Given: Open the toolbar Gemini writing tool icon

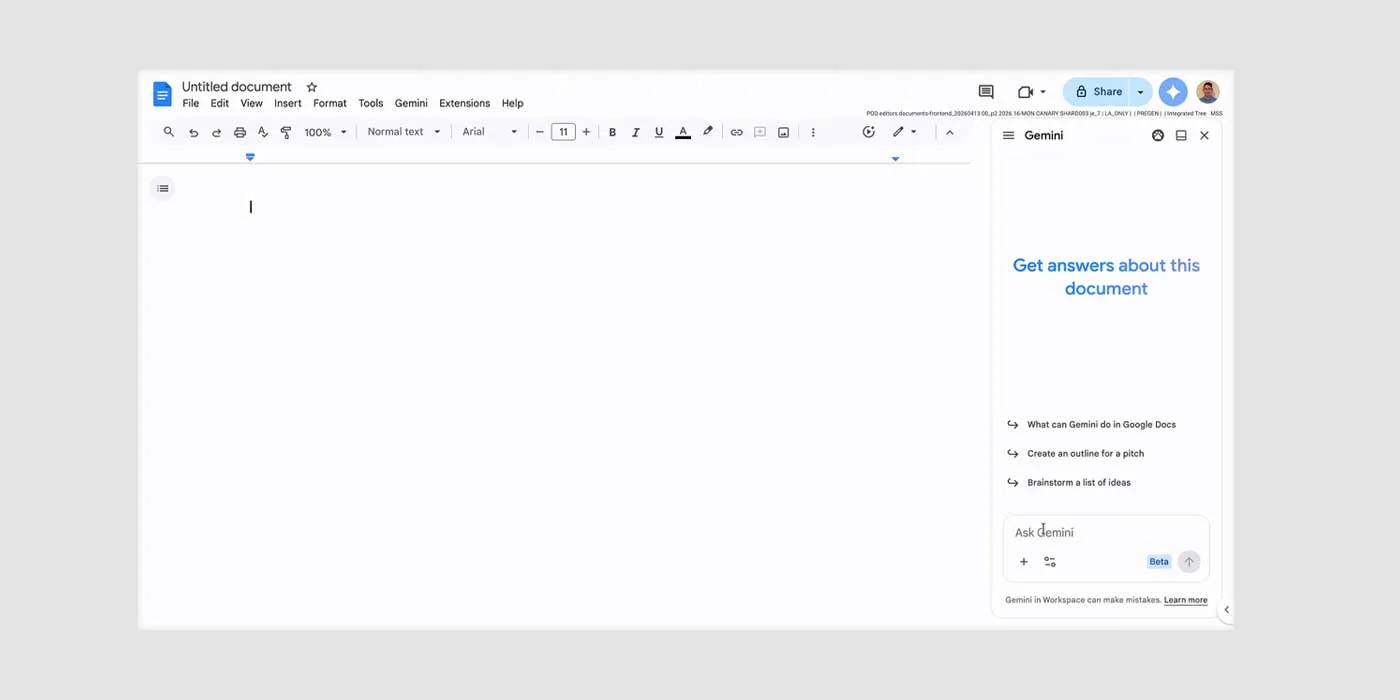Looking at the screenshot, I should click(869, 132).
